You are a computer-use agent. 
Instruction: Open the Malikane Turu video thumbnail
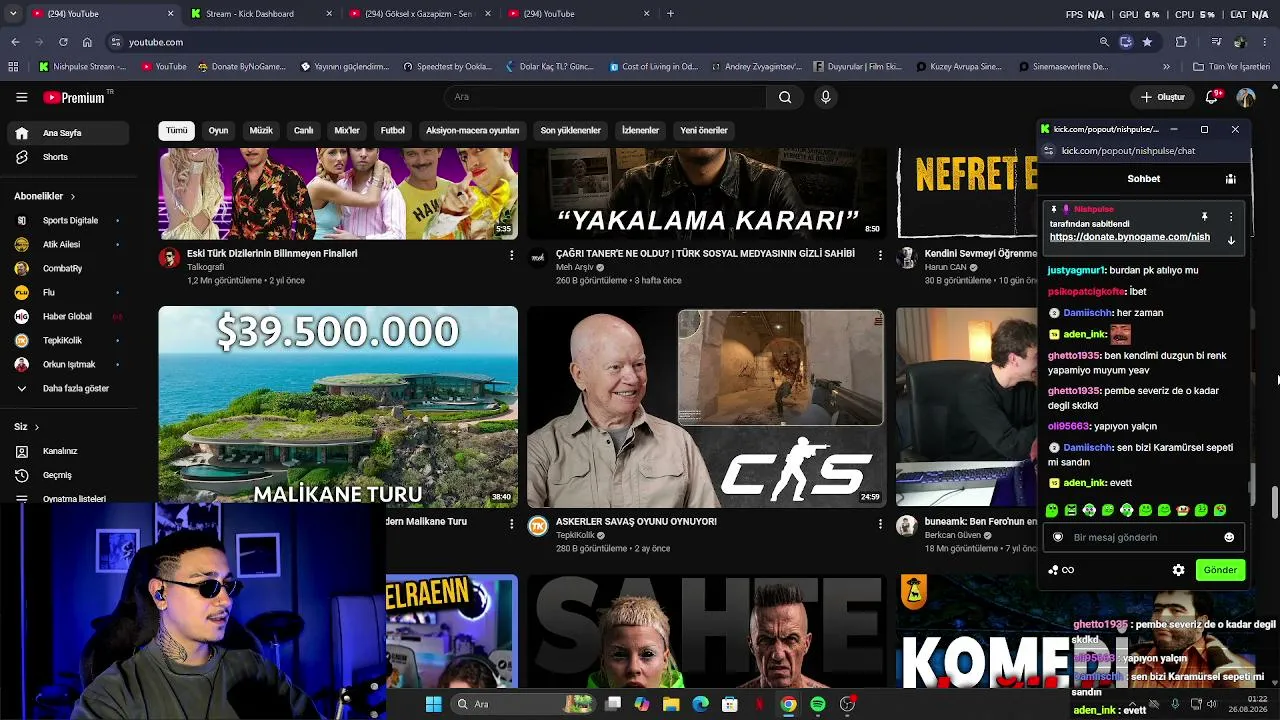(x=338, y=407)
